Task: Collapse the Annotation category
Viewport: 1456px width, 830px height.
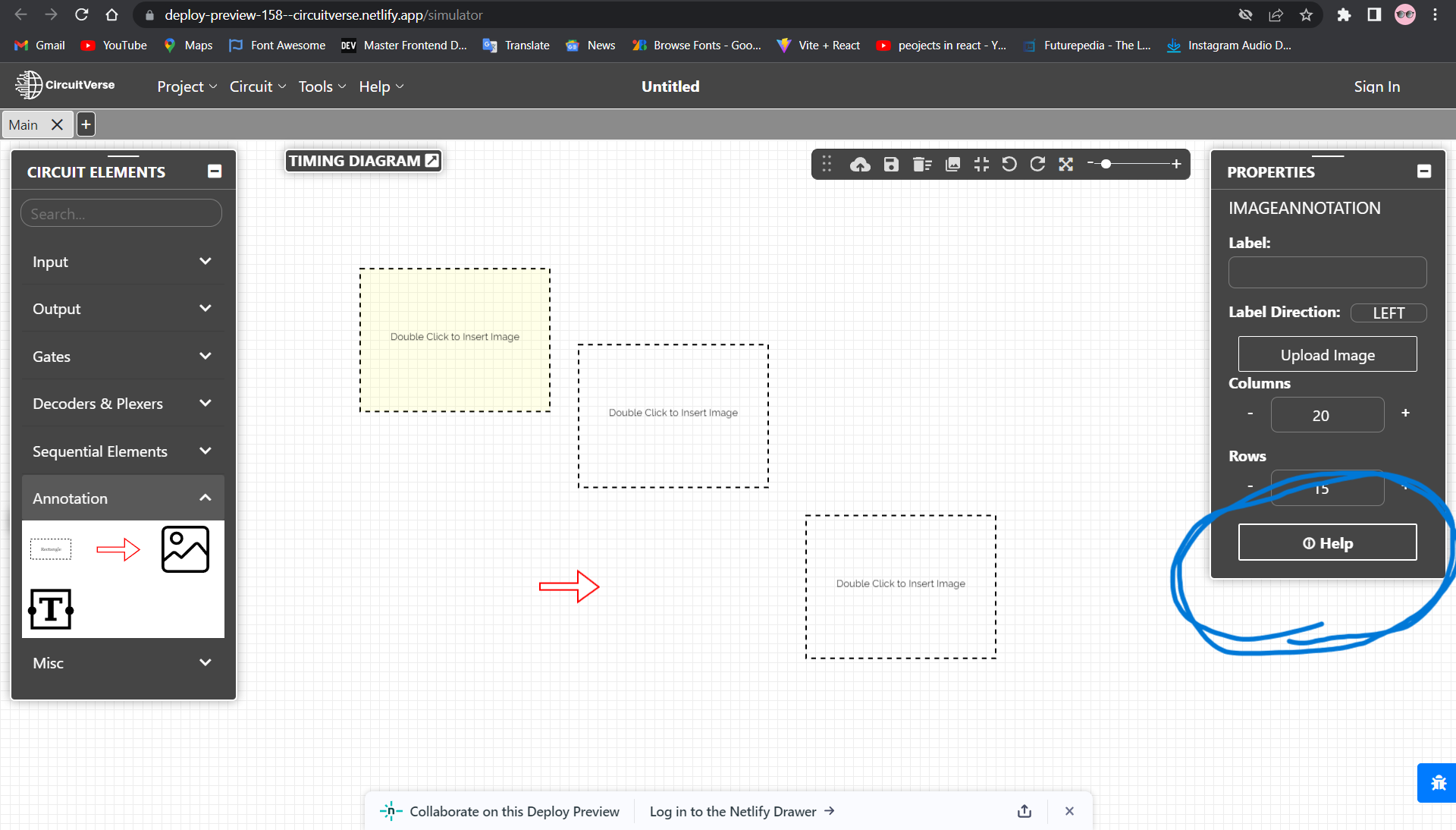Action: coord(123,498)
